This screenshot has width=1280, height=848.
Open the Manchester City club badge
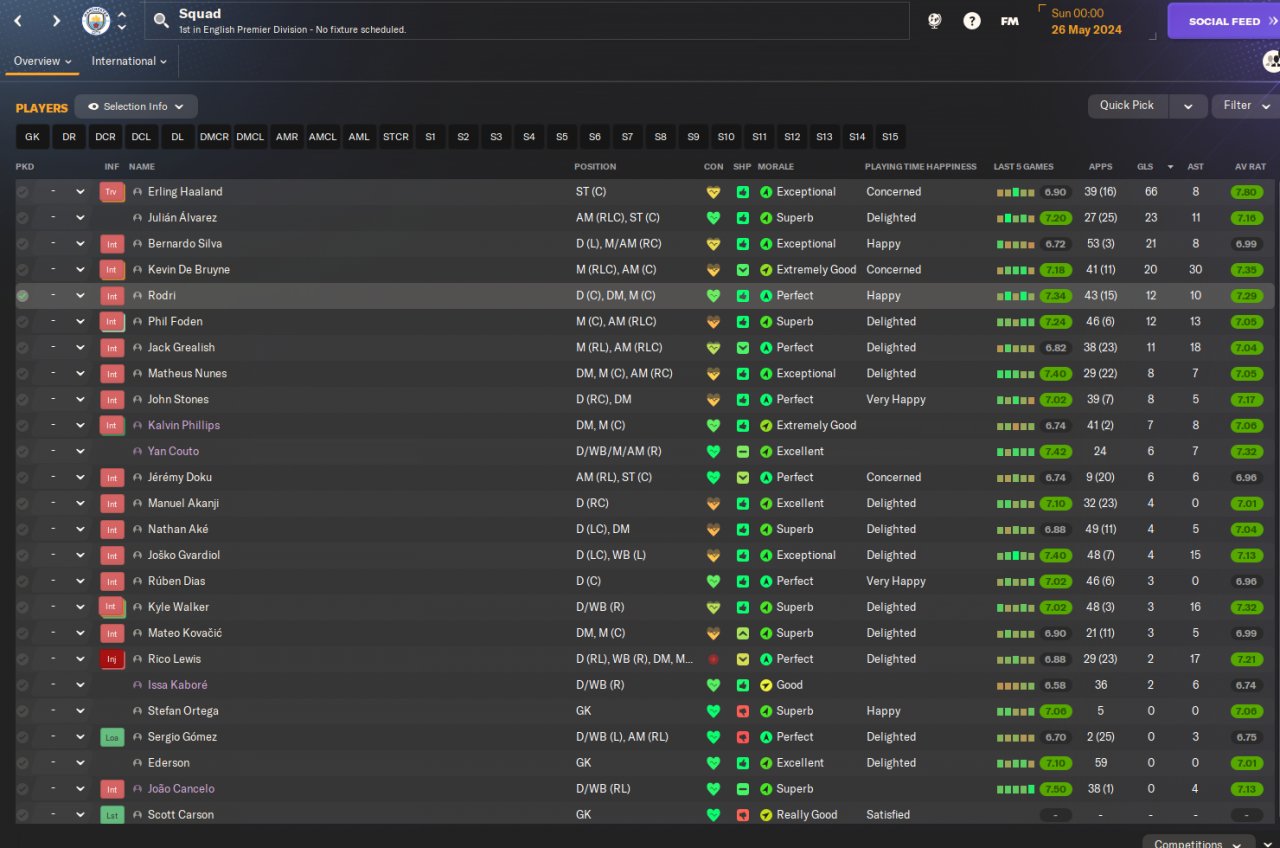[96, 21]
